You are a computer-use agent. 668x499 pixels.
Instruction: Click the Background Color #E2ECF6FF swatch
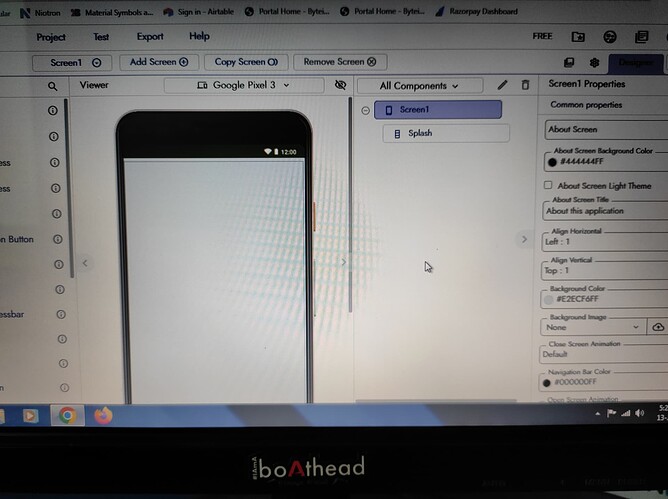(x=548, y=299)
